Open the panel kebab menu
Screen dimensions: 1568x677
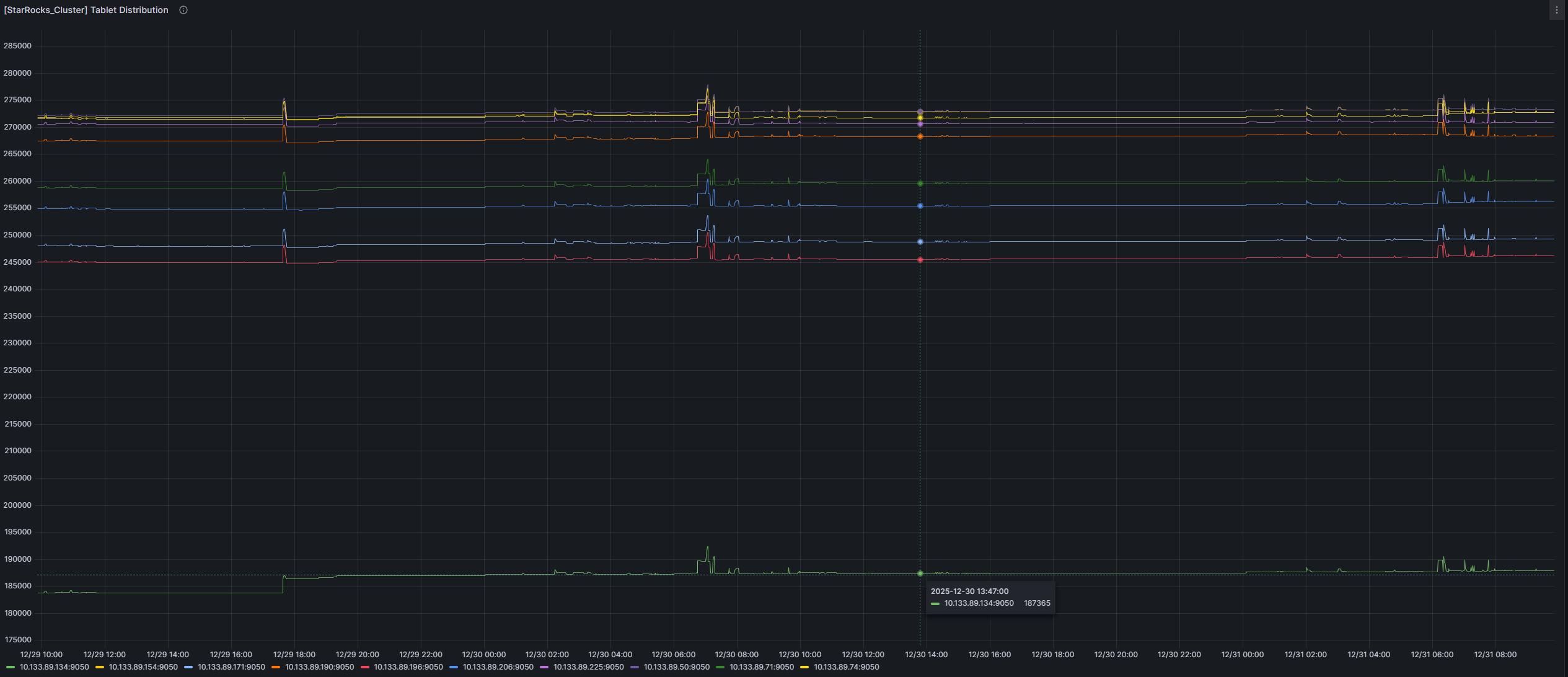(1556, 10)
